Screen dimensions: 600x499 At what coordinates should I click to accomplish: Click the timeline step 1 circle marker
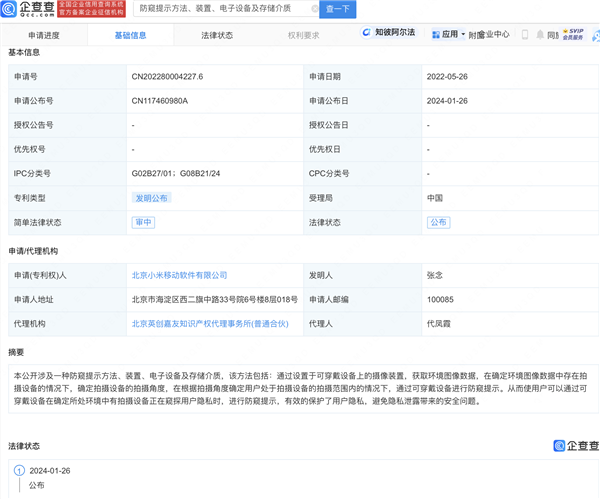coord(19,470)
